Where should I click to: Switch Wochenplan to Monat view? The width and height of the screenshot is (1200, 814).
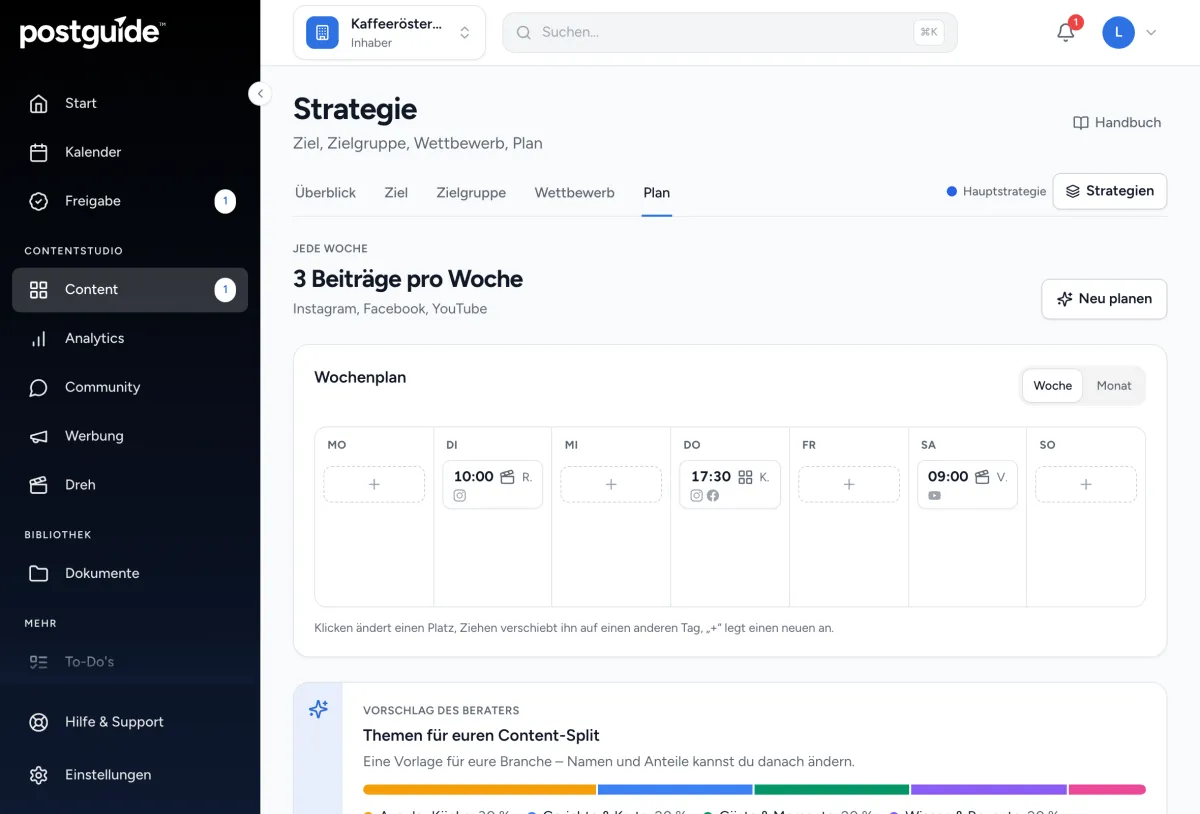[x=1114, y=386]
